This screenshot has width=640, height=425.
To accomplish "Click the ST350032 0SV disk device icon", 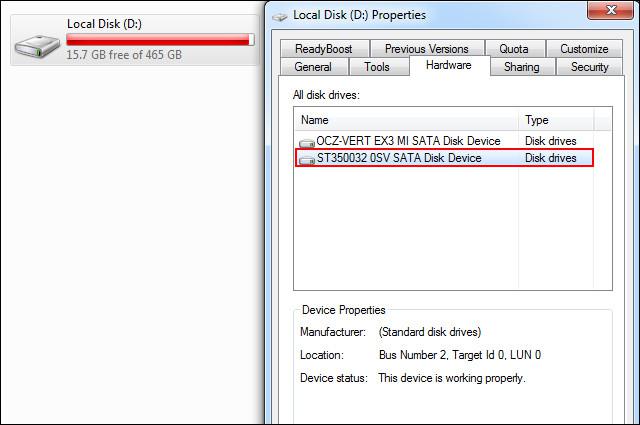I will click(307, 158).
